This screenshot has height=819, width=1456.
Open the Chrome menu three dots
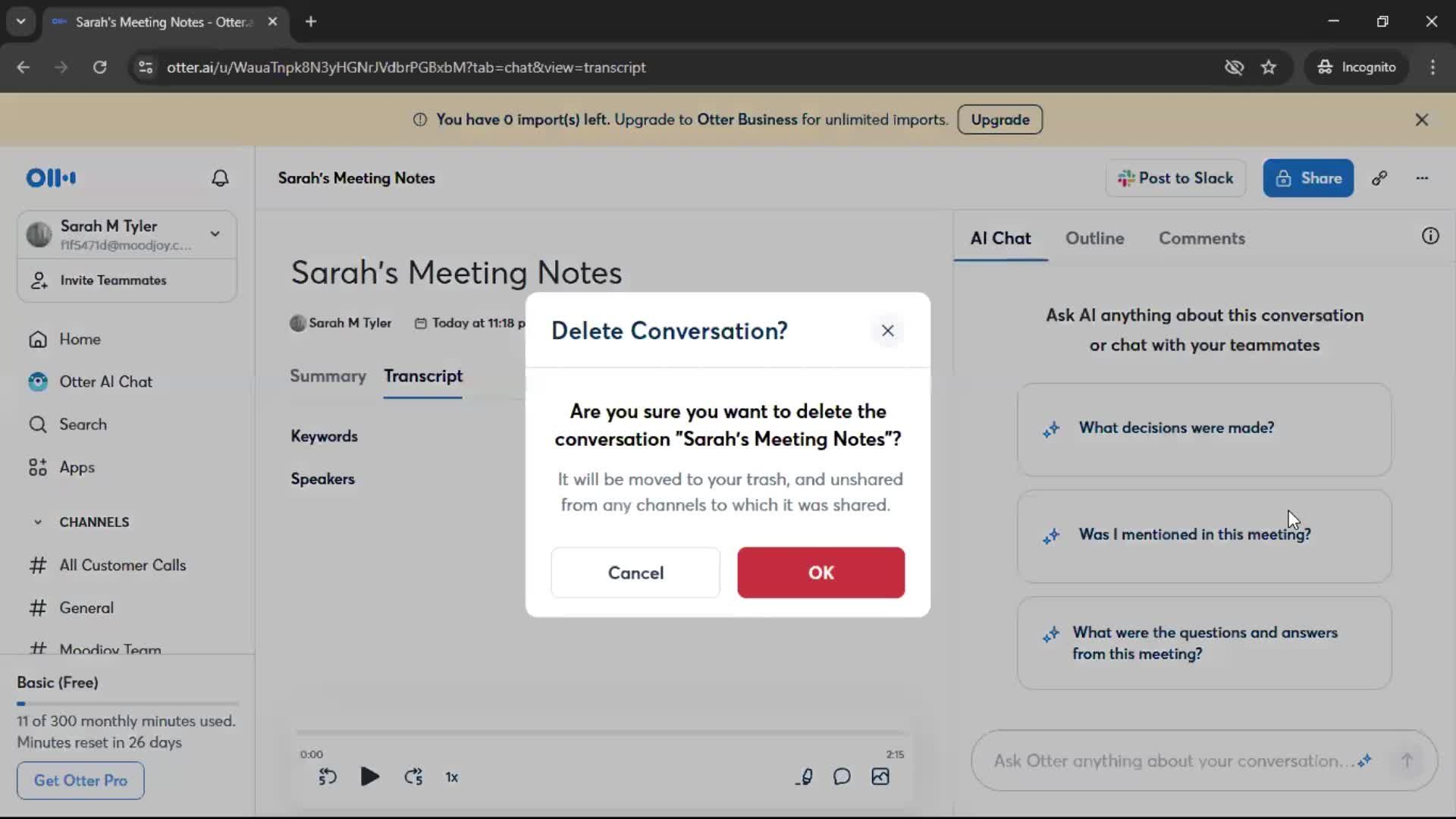[x=1432, y=67]
